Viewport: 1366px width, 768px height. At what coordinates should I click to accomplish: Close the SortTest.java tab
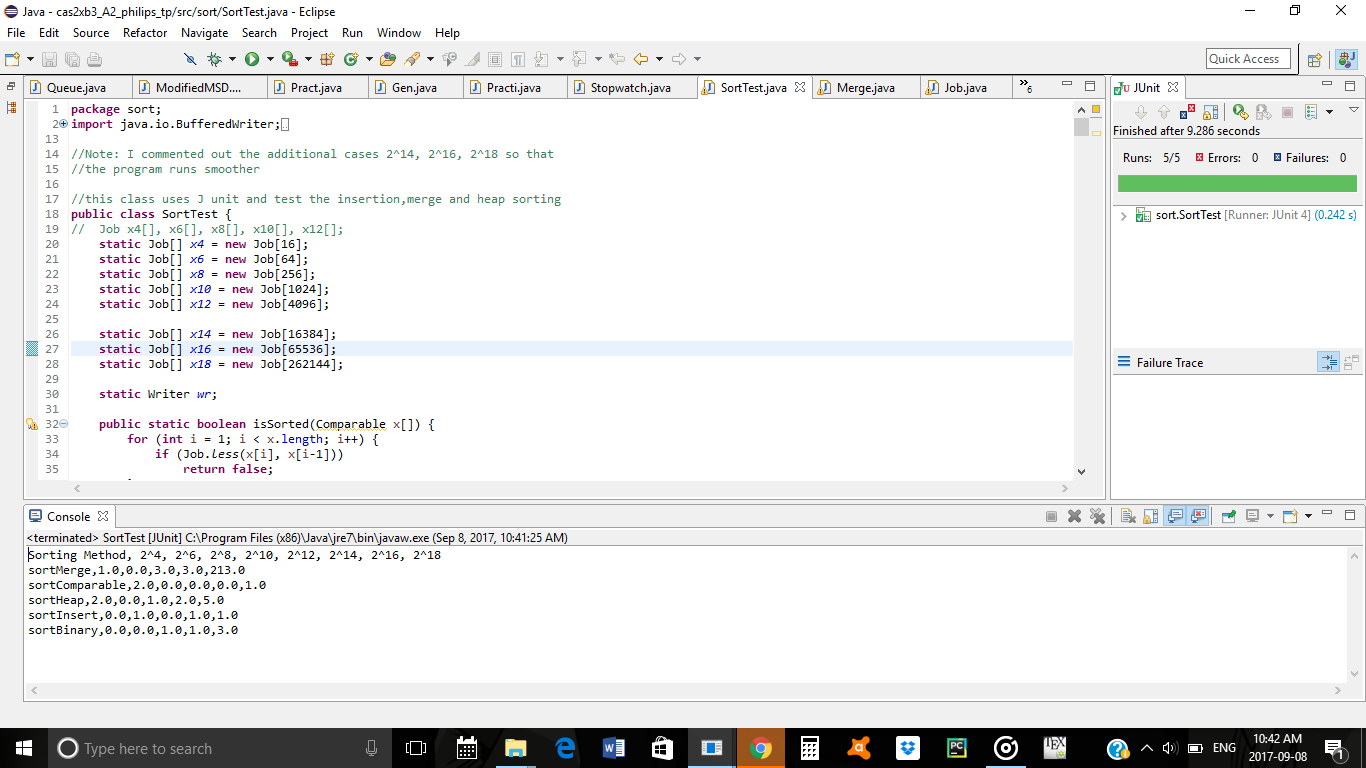pyautogui.click(x=800, y=88)
